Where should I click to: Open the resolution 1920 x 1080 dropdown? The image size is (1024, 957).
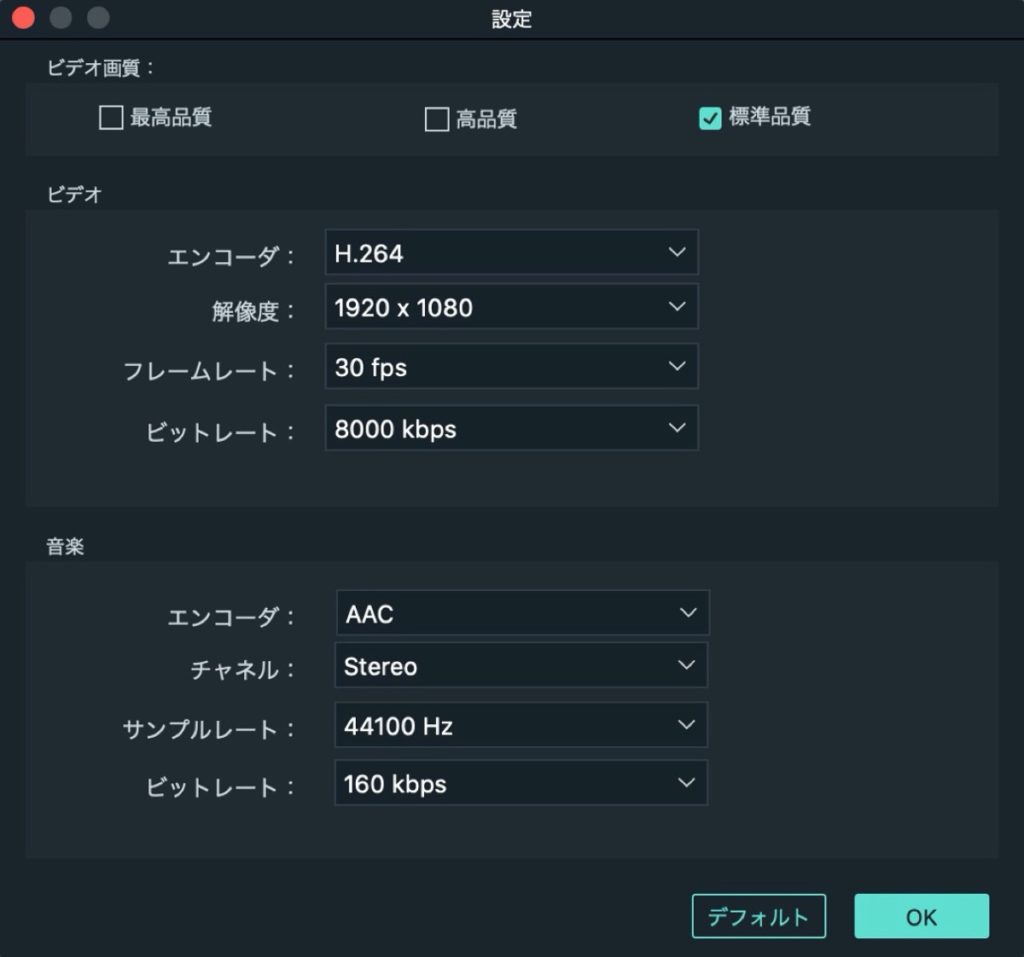pyautogui.click(x=511, y=306)
